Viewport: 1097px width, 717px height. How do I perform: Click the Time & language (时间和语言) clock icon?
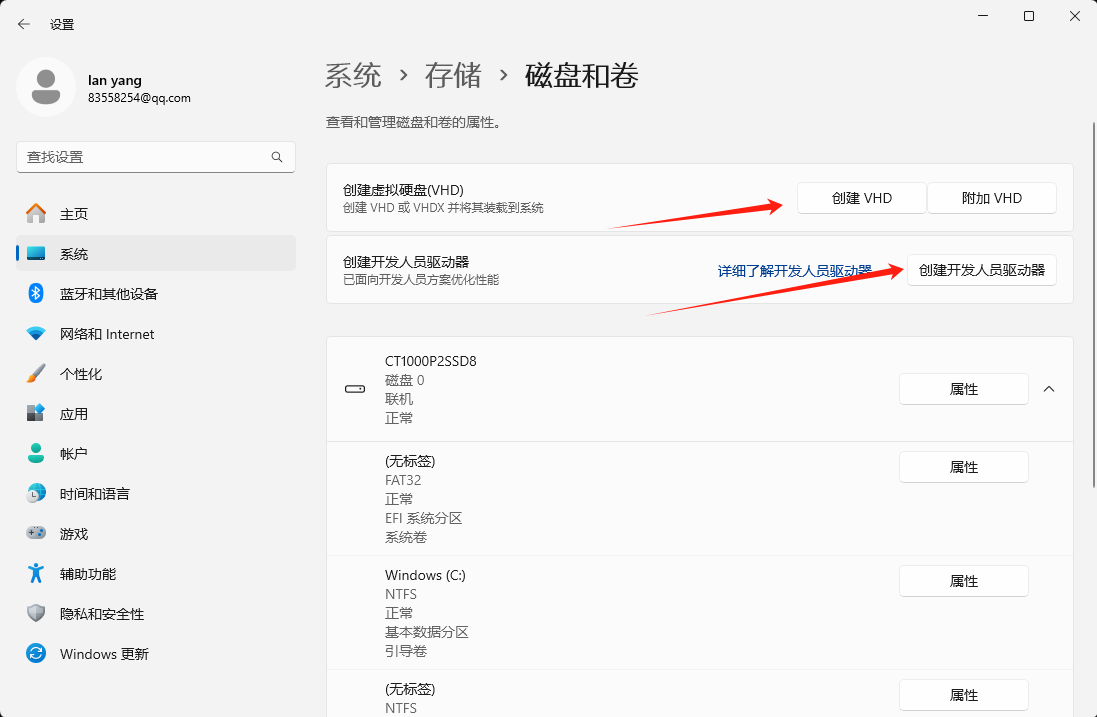(36, 493)
